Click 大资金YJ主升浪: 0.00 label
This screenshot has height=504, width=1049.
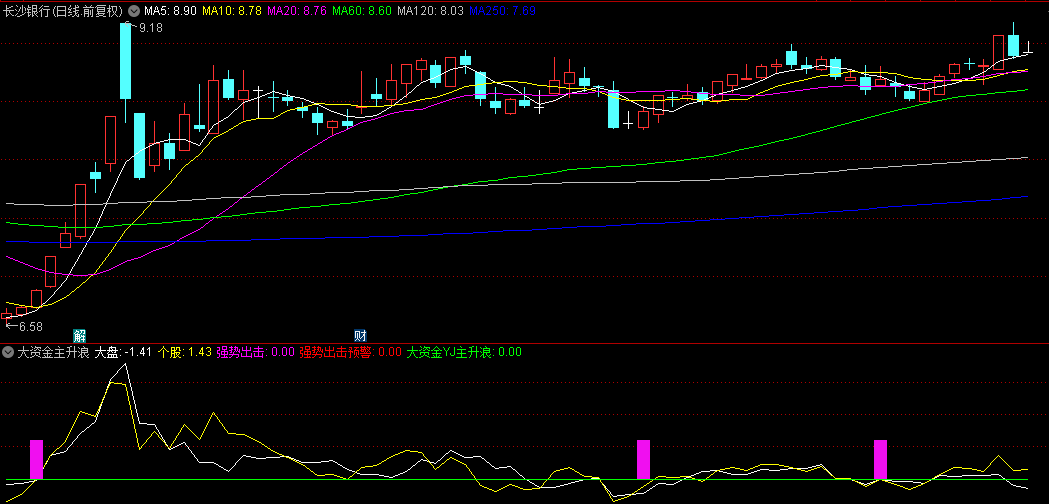tap(464, 352)
